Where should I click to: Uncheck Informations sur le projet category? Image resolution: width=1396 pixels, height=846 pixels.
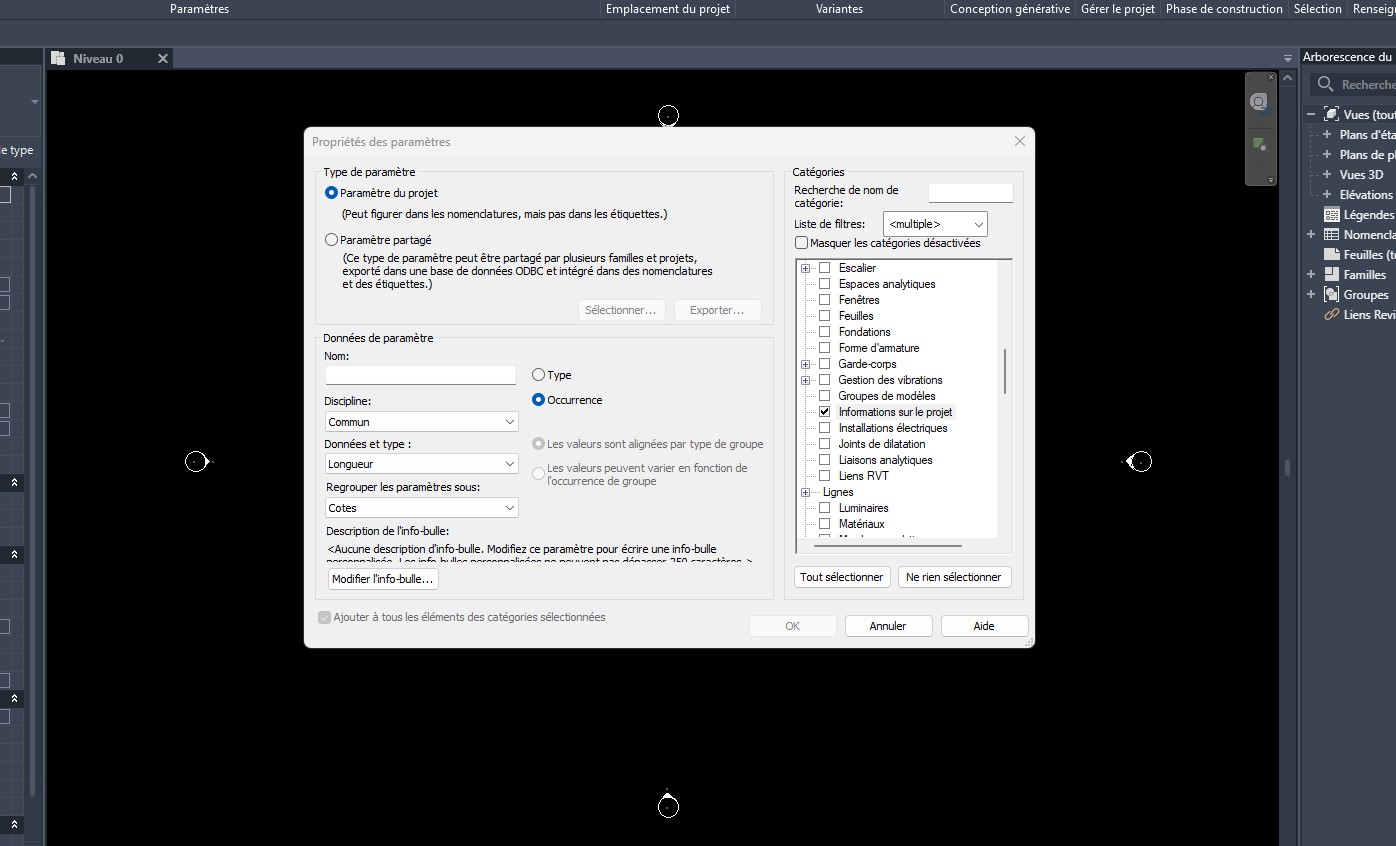(x=825, y=412)
